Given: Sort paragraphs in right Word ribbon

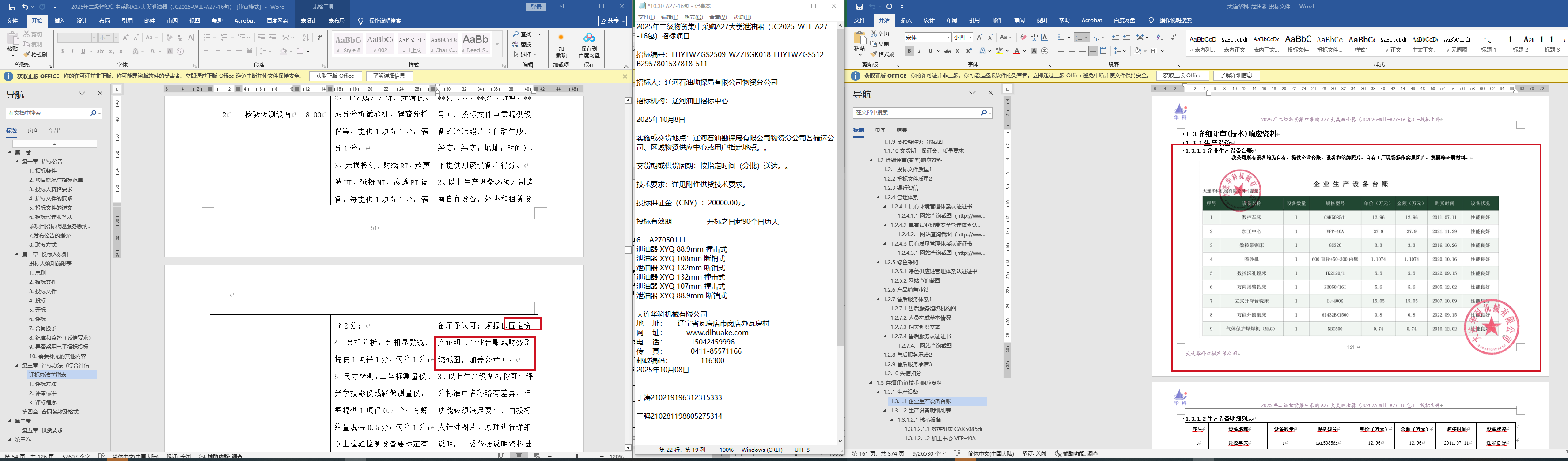Looking at the screenshot, I should click(1159, 37).
